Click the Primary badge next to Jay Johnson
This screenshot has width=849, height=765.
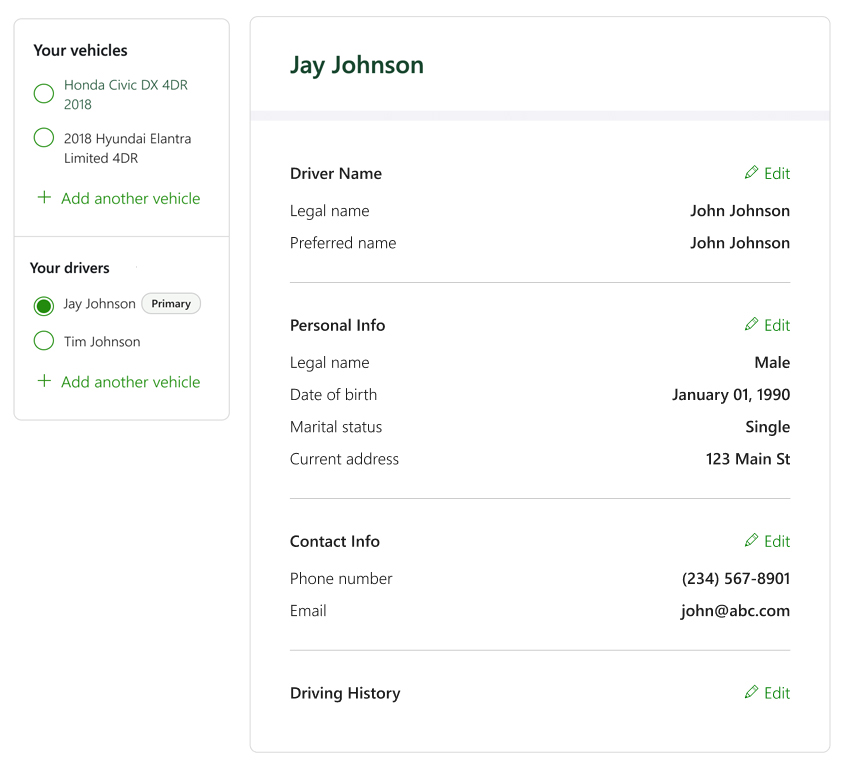pos(171,304)
